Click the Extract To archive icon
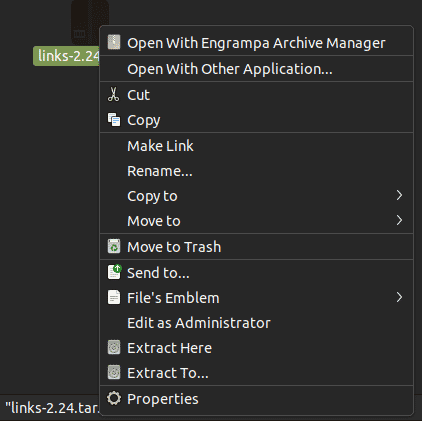The image size is (422, 421). 114,372
